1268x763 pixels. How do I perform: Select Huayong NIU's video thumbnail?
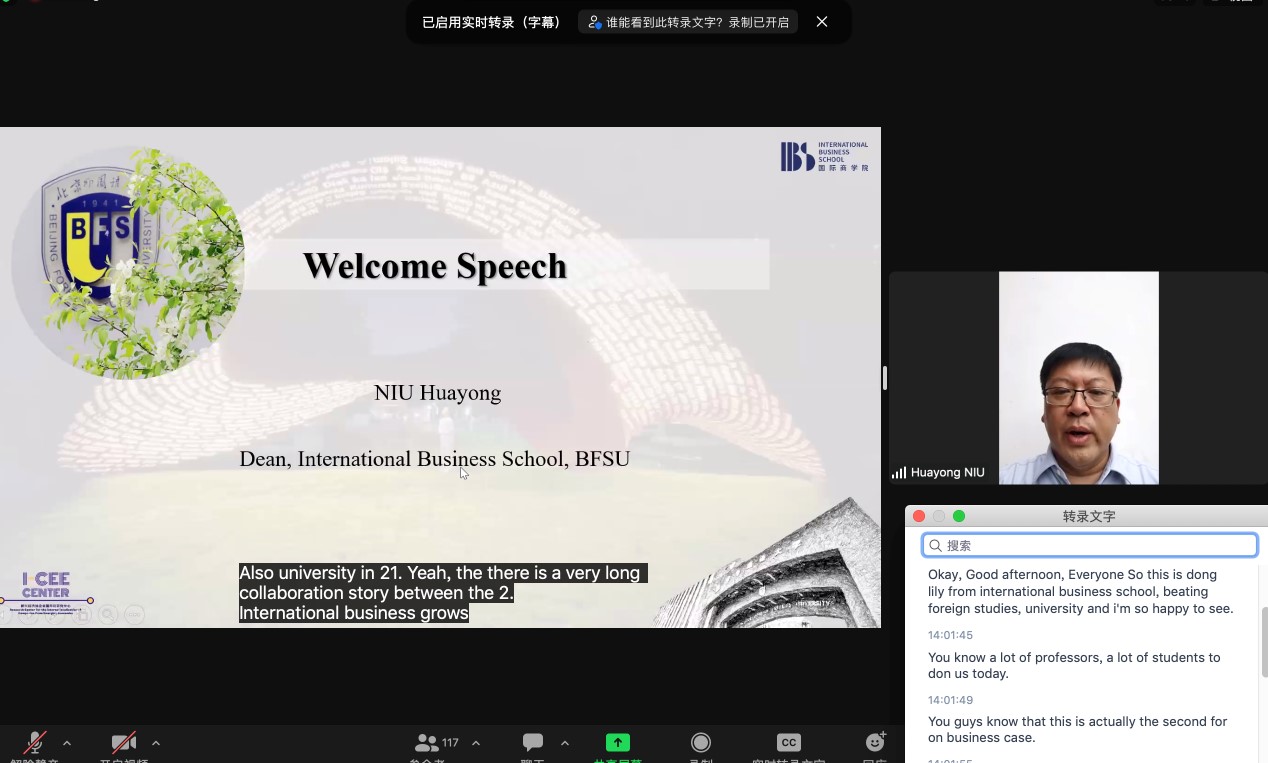1078,378
